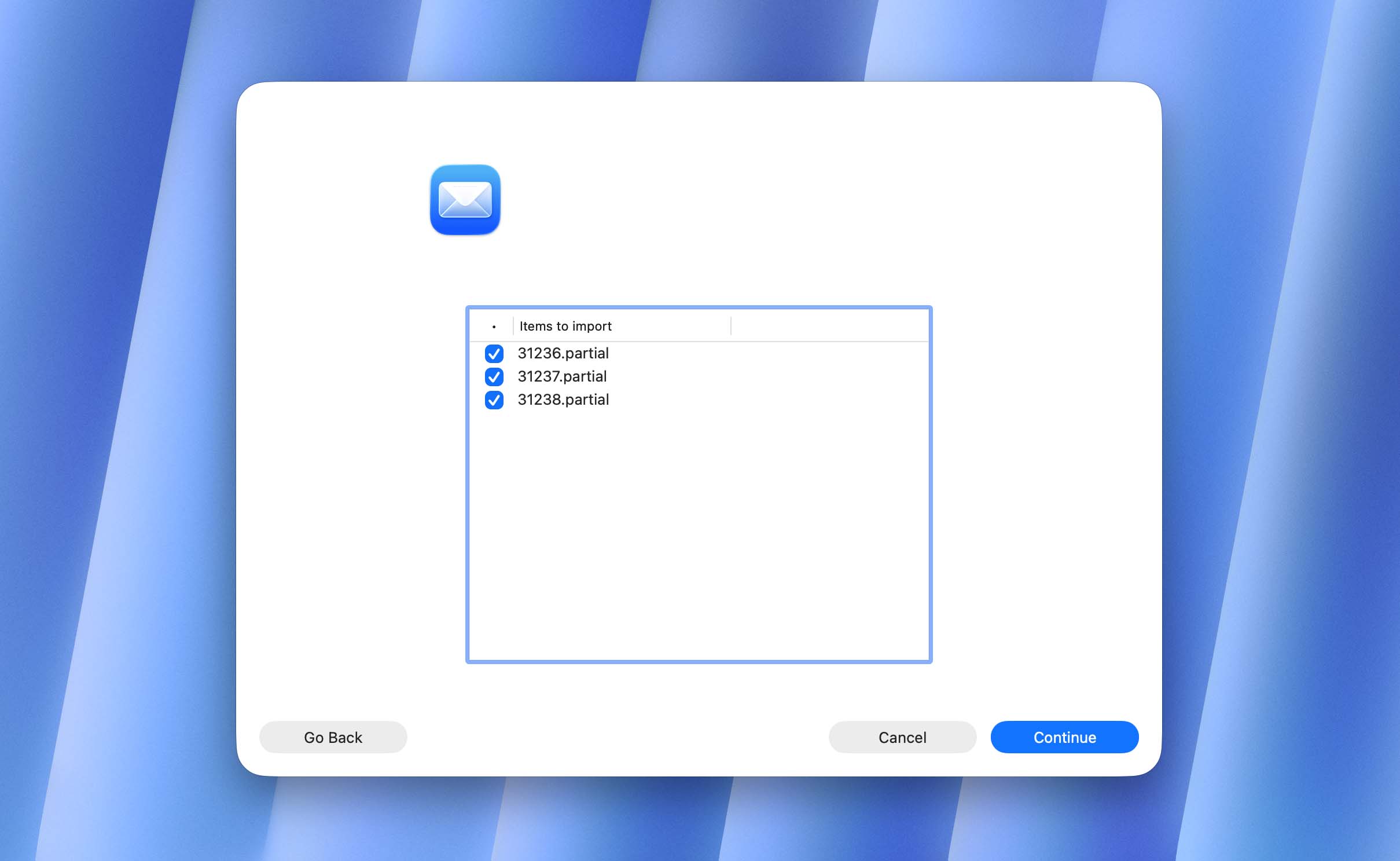Select the blue checkmark beside 31237.partial
1400x861 pixels.
click(x=493, y=377)
